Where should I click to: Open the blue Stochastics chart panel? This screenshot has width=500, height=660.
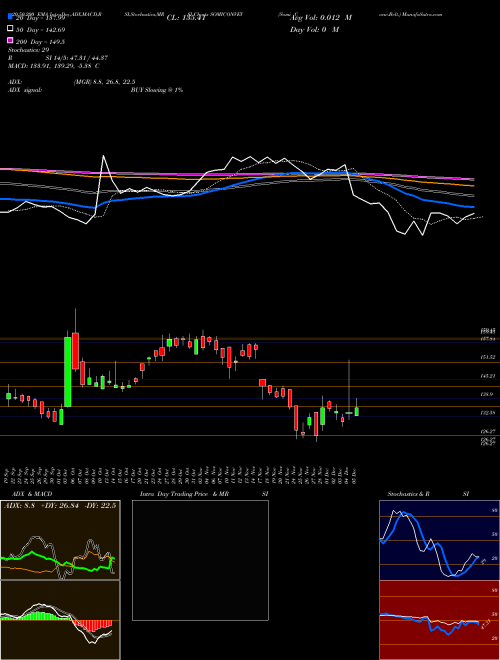click(x=439, y=540)
